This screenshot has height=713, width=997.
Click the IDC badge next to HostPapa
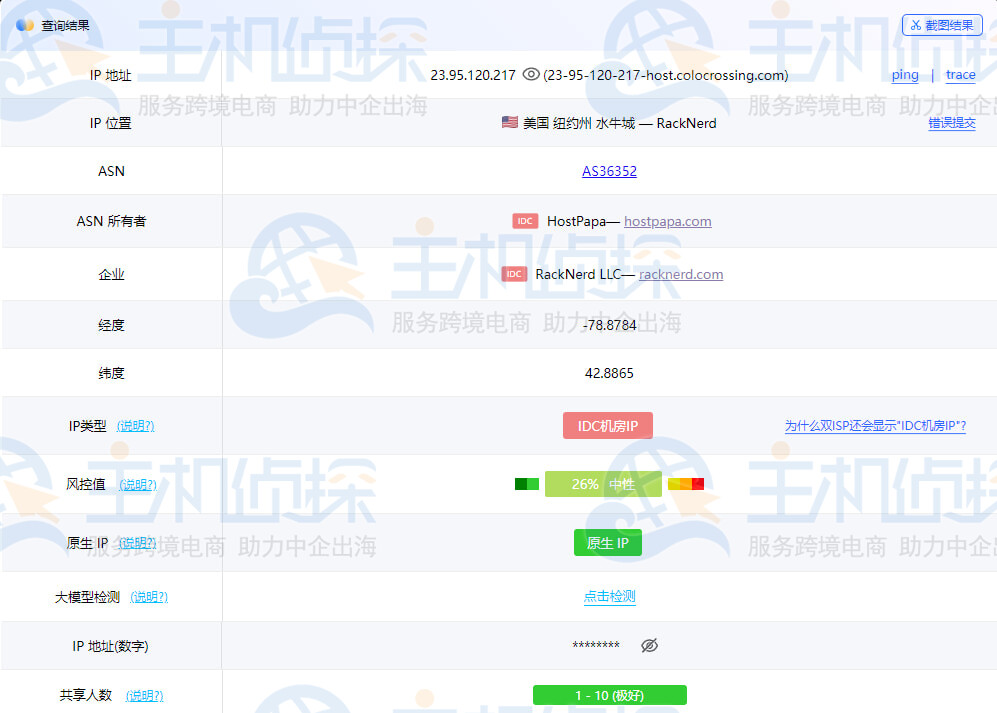(x=525, y=221)
